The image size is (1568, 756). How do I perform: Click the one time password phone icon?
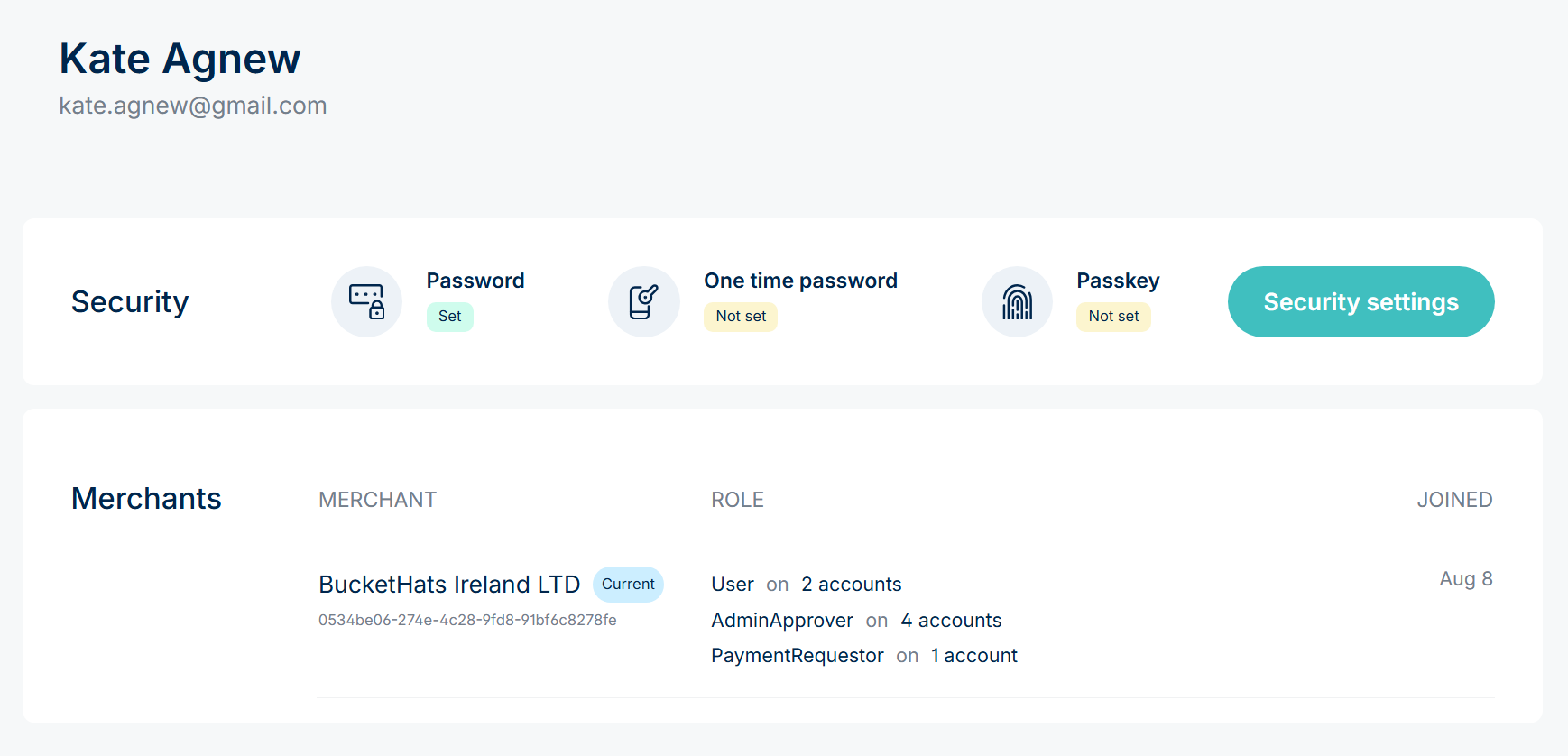(x=643, y=301)
